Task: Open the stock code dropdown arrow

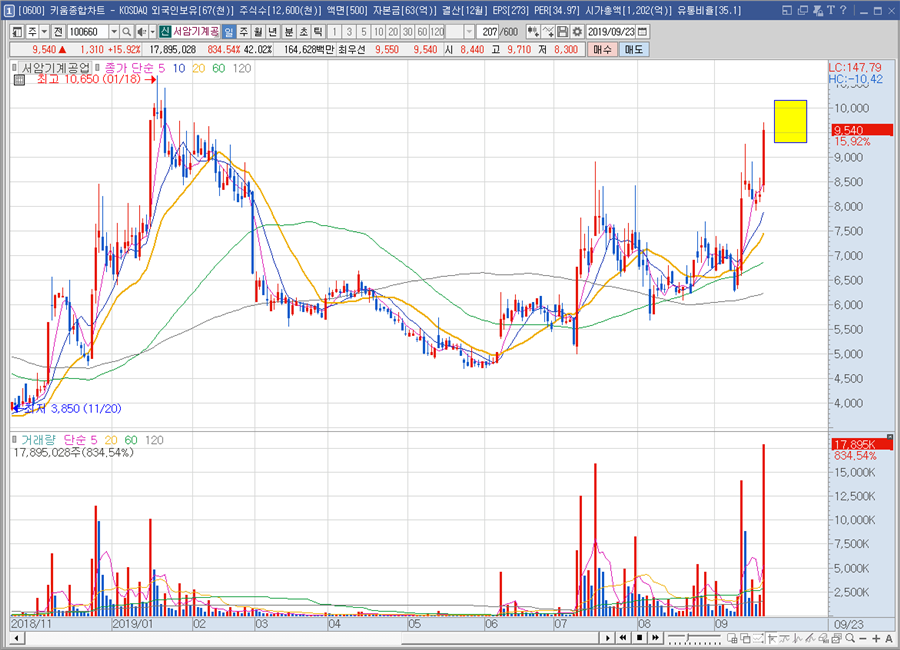Action: click(114, 32)
